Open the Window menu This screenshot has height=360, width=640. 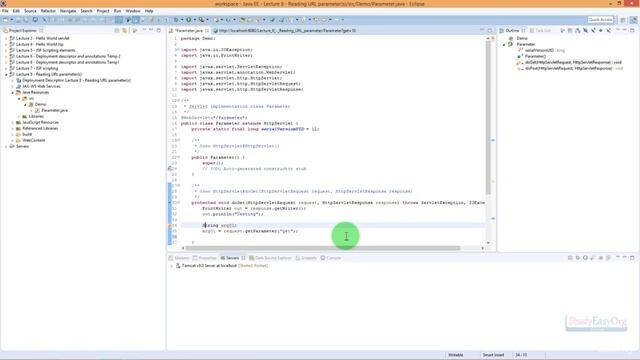pyautogui.click(x=133, y=11)
